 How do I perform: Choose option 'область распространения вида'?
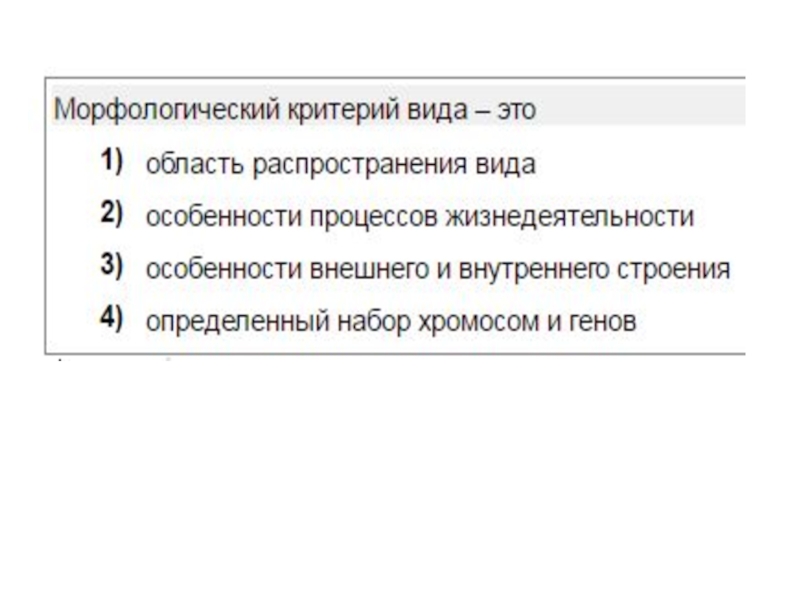pos(340,164)
